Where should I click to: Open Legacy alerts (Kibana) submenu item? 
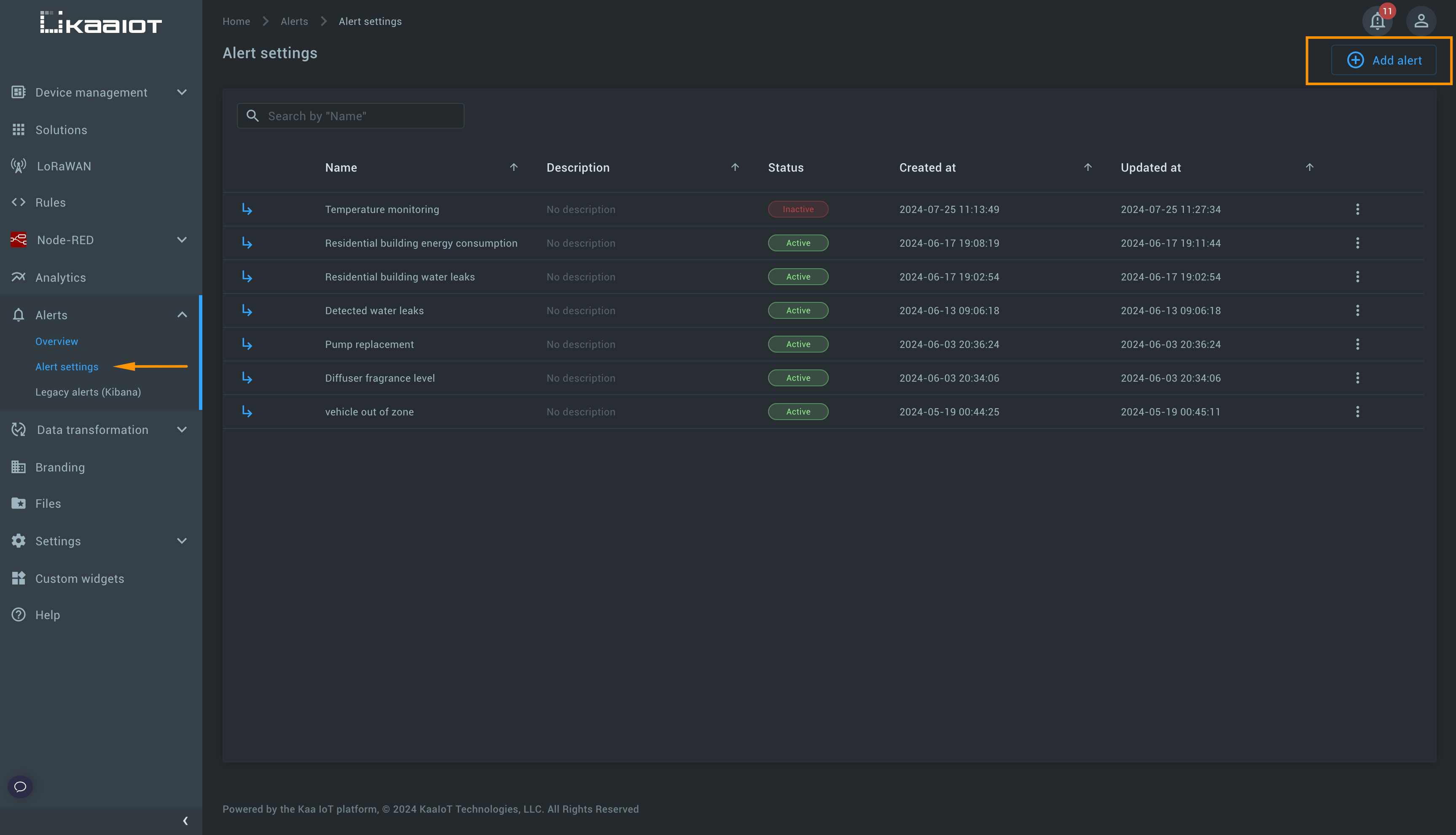tap(88, 392)
